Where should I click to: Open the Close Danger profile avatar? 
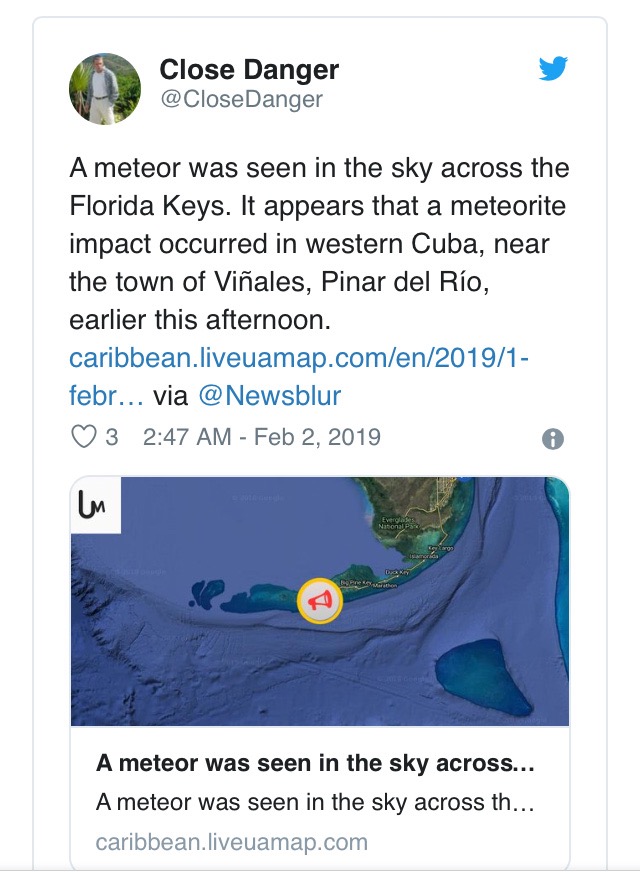pos(105,88)
